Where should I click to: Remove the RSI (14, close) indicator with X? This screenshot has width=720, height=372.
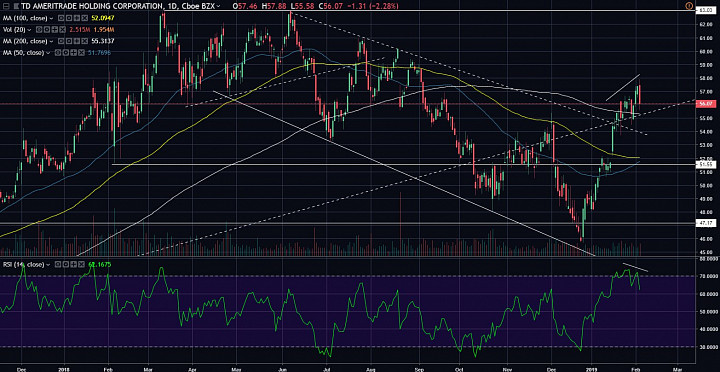click(x=81, y=265)
